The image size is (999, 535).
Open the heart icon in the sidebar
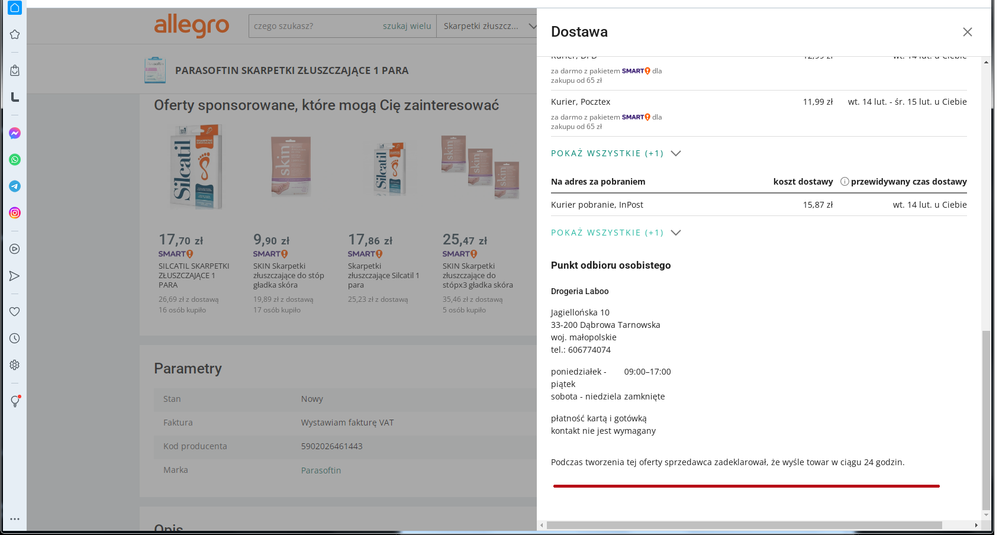pos(15,311)
